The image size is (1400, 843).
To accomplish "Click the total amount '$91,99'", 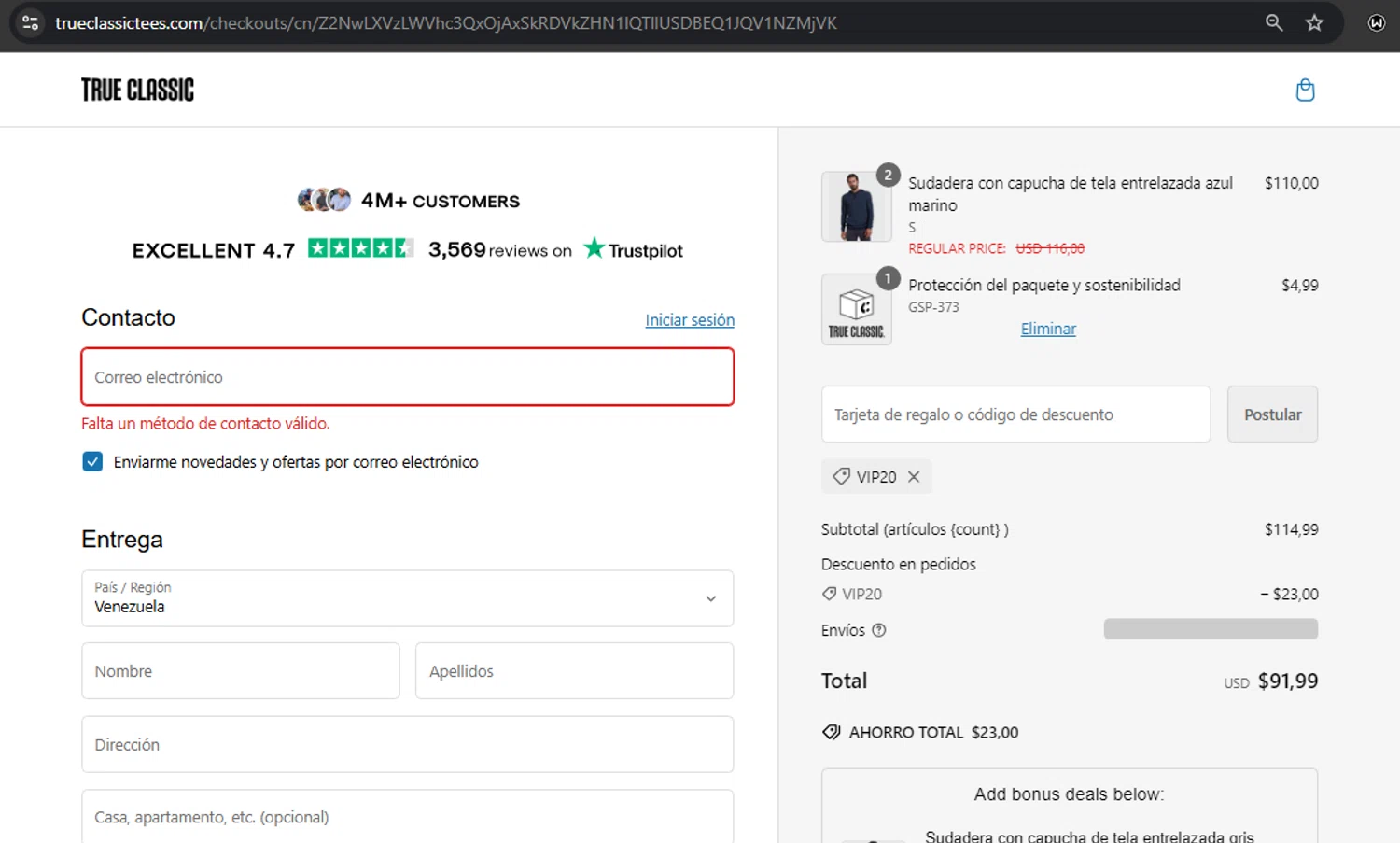I will point(1288,681).
